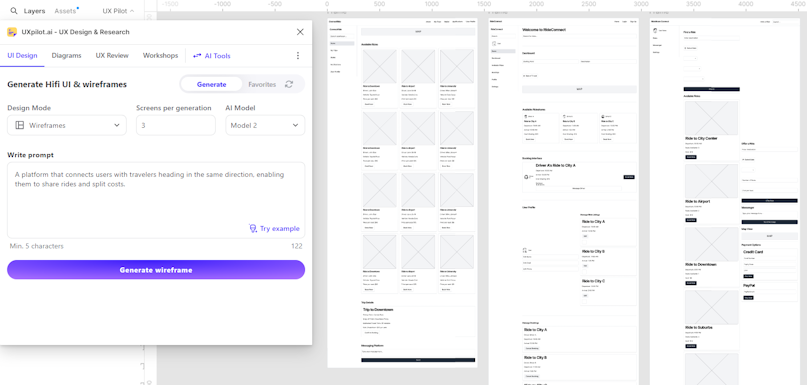
Task: Switch to the Favorites toggle option
Action: click(262, 84)
